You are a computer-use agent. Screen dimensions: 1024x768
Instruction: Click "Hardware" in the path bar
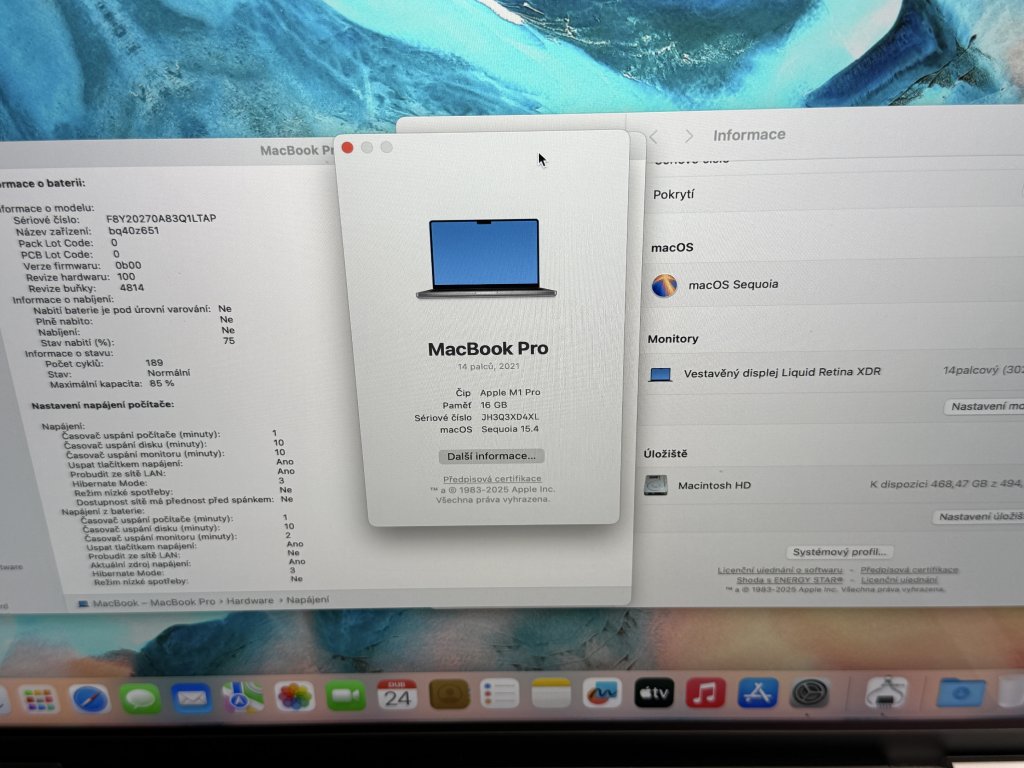click(250, 601)
